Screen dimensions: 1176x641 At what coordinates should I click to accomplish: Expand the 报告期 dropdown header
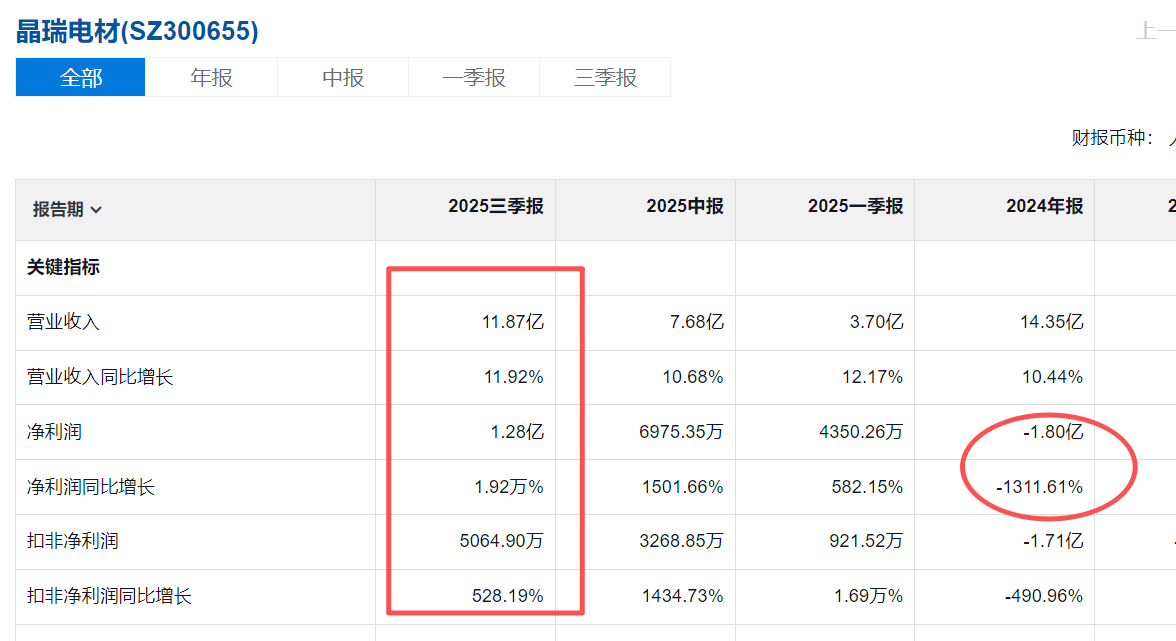pyautogui.click(x=67, y=209)
